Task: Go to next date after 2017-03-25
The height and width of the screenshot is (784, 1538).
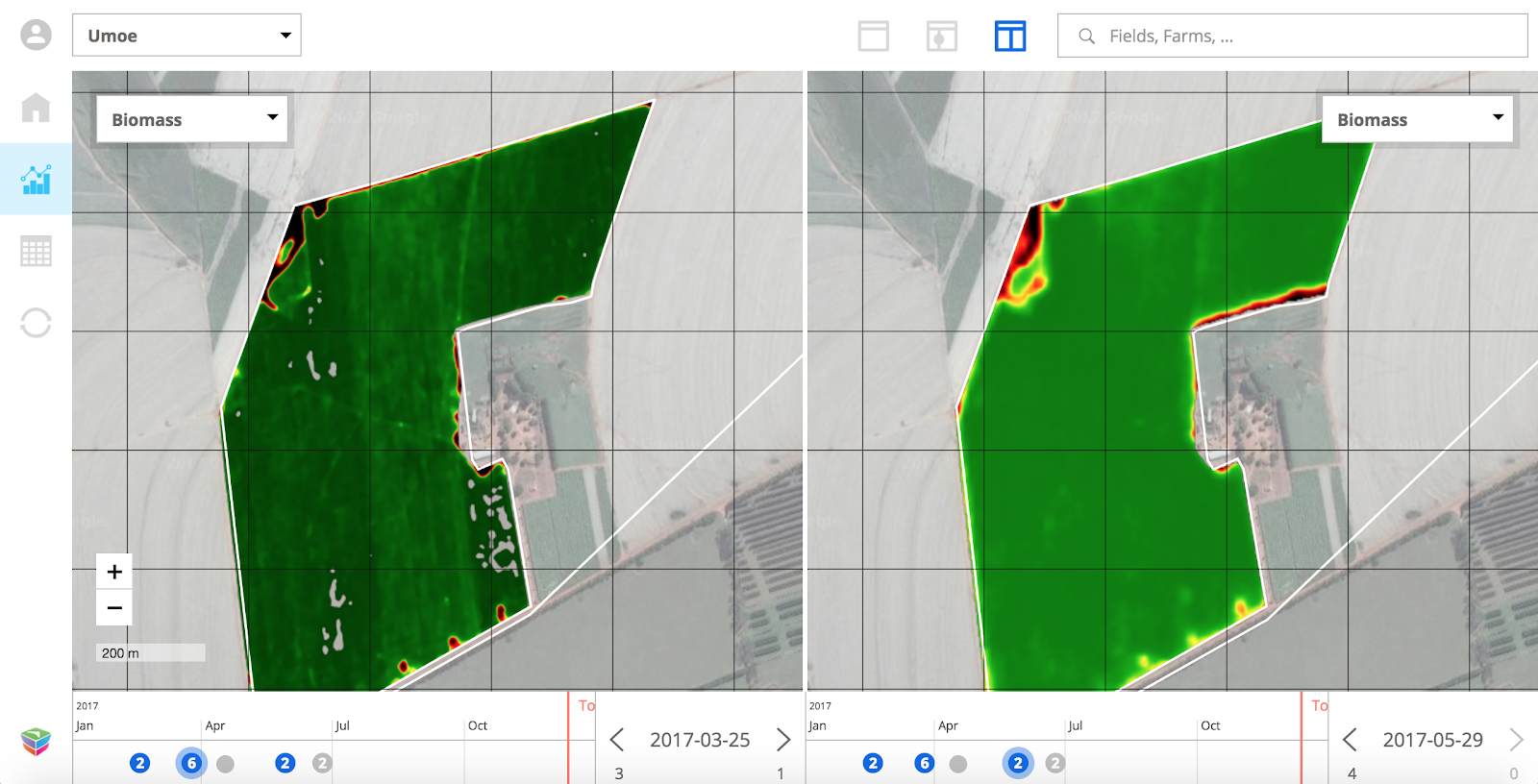Action: click(x=783, y=740)
